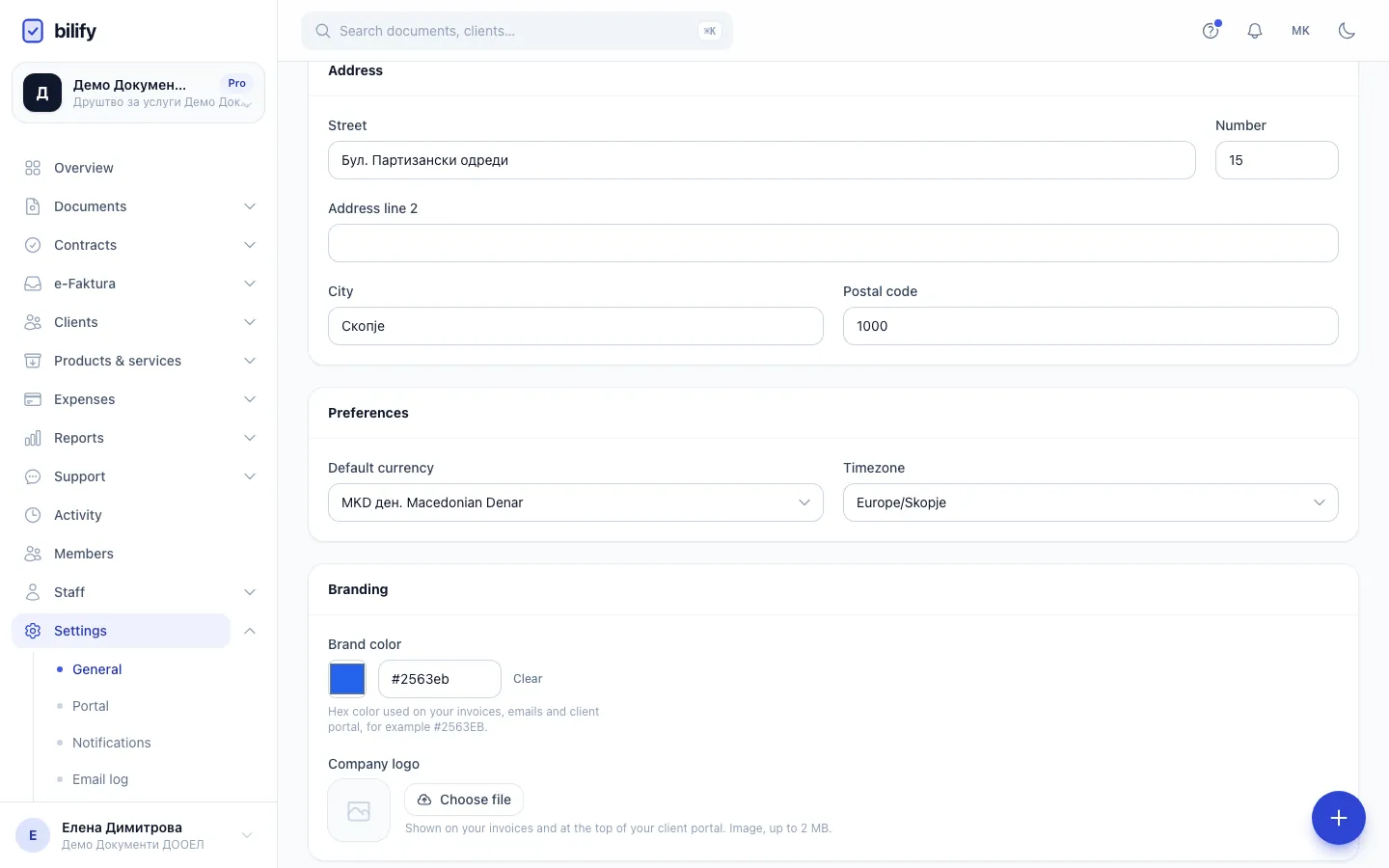
Task: Open the Timezone dropdown
Action: click(1091, 502)
